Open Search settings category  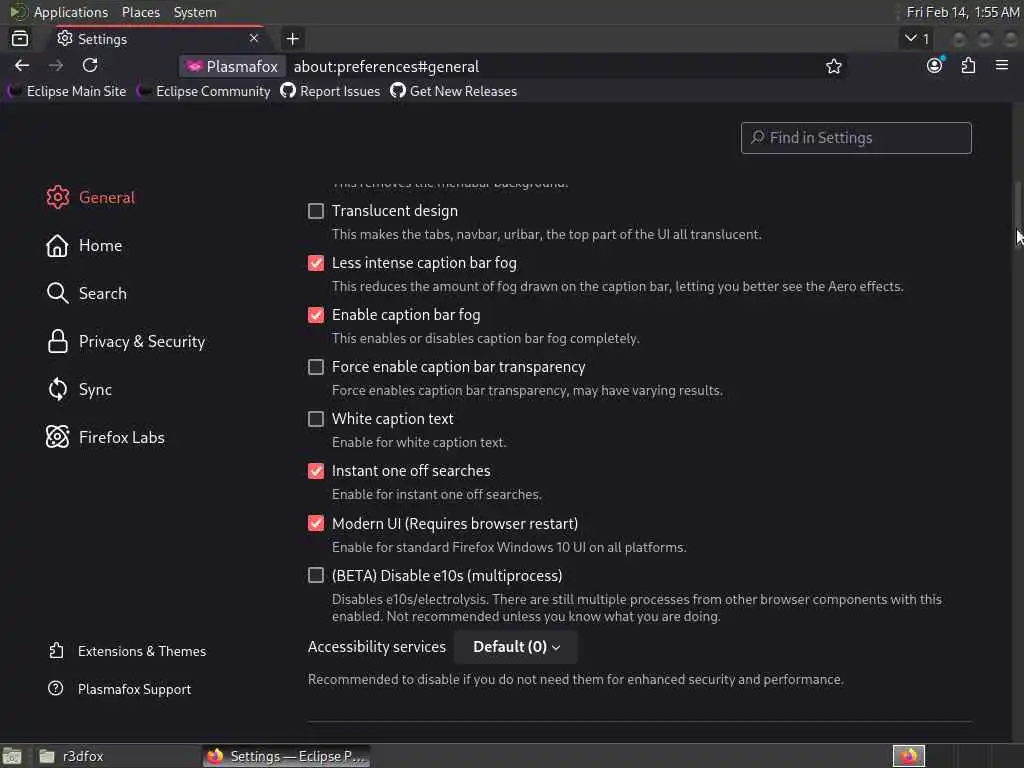click(87, 293)
